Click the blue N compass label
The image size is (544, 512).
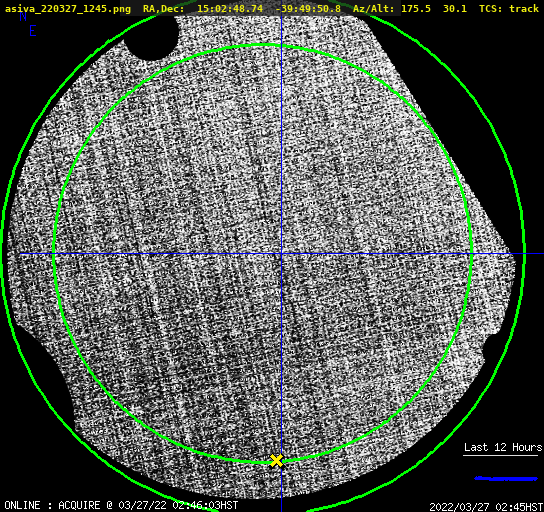tap(23, 16)
